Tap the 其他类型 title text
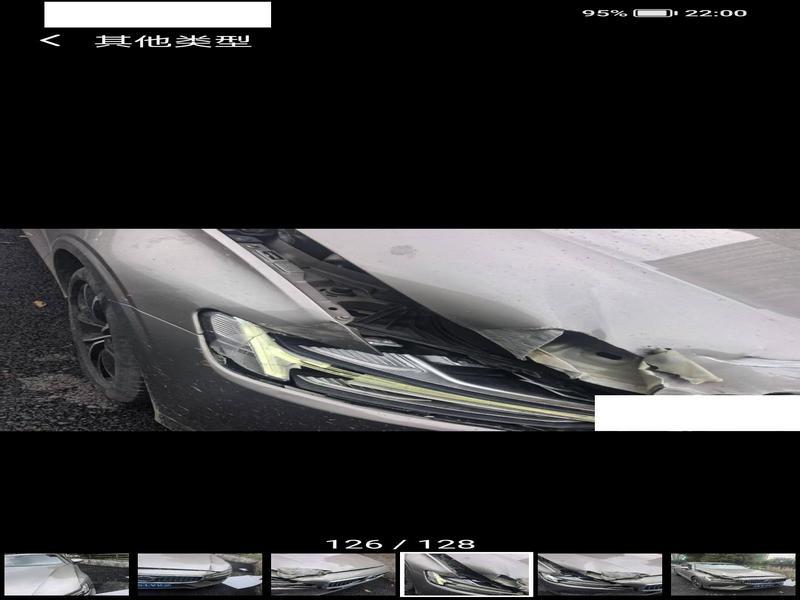The height and width of the screenshot is (600, 800). 172,41
